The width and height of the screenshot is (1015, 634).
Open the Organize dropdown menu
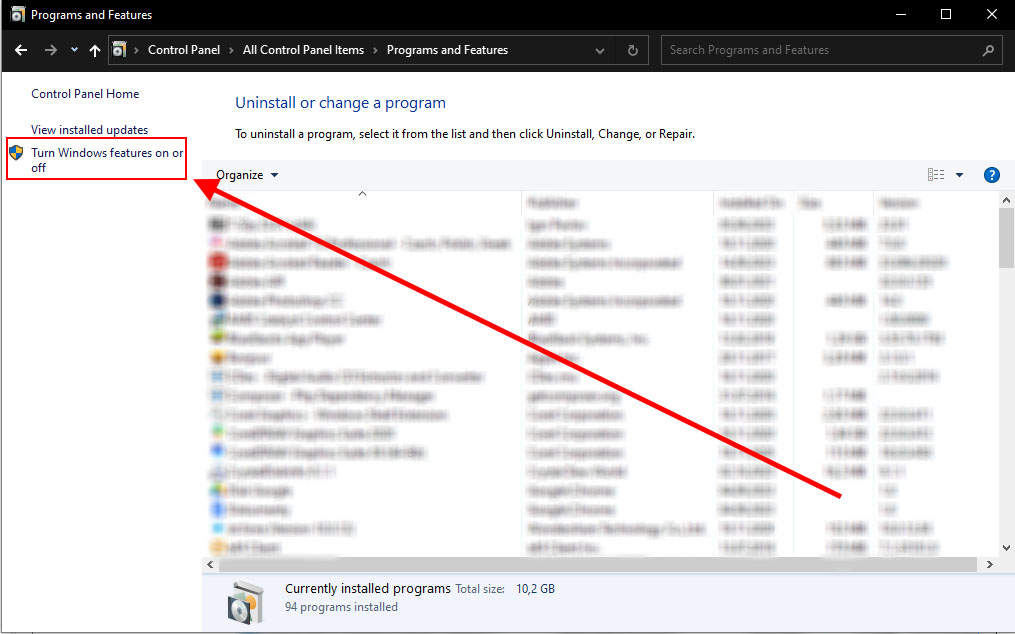click(x=247, y=175)
